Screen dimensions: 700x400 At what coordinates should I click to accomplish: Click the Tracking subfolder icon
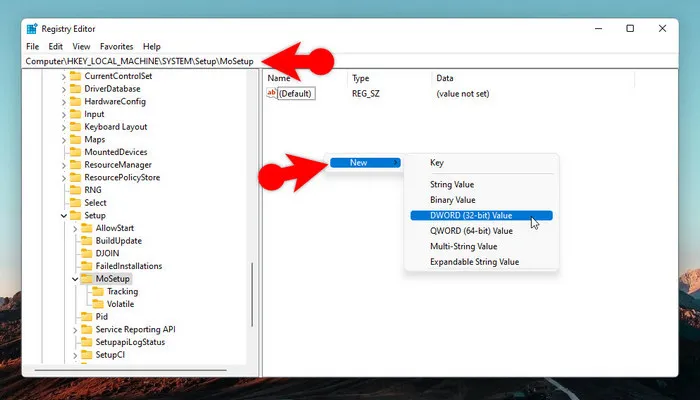pyautogui.click(x=98, y=291)
